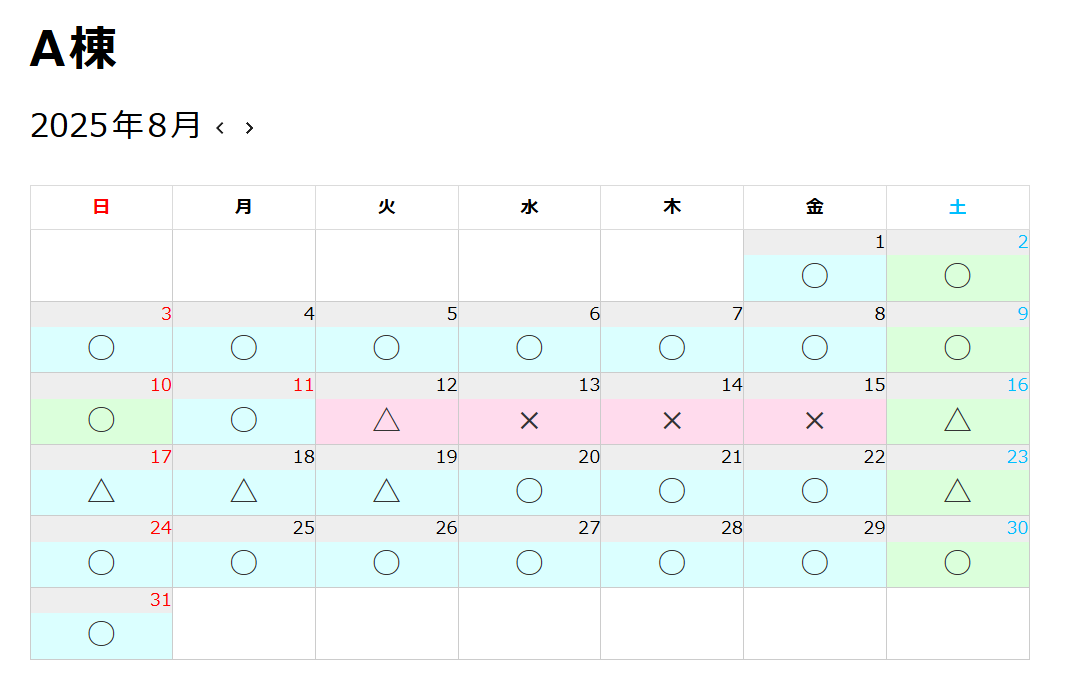The height and width of the screenshot is (679, 1070).
Task: Click the circle icon for August 2
Action: [x=957, y=276]
